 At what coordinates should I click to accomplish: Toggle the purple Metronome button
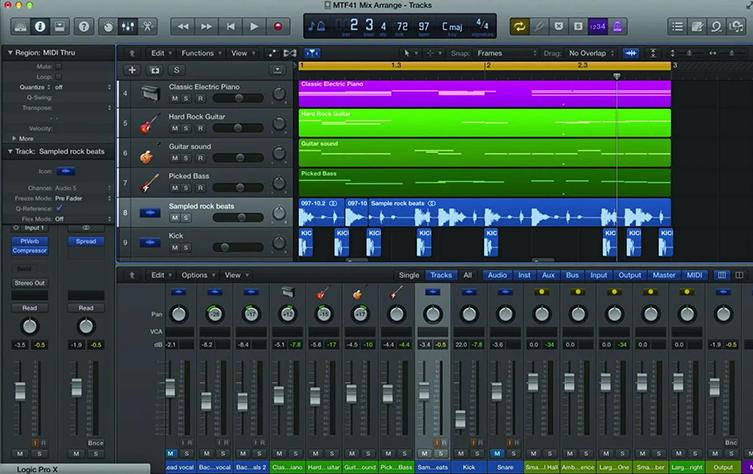click(617, 26)
